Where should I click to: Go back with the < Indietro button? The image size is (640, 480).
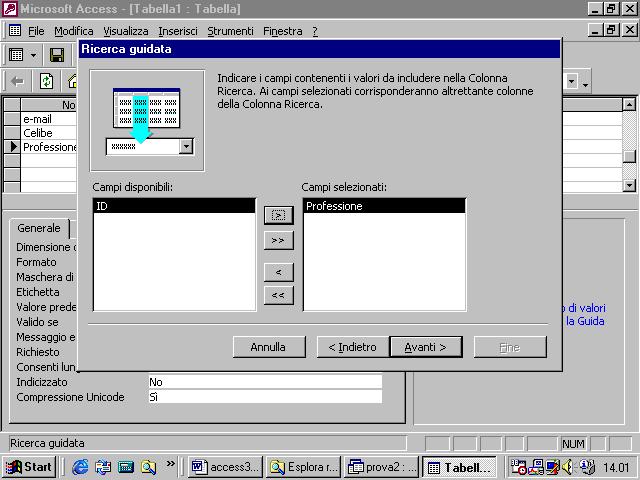pos(353,347)
